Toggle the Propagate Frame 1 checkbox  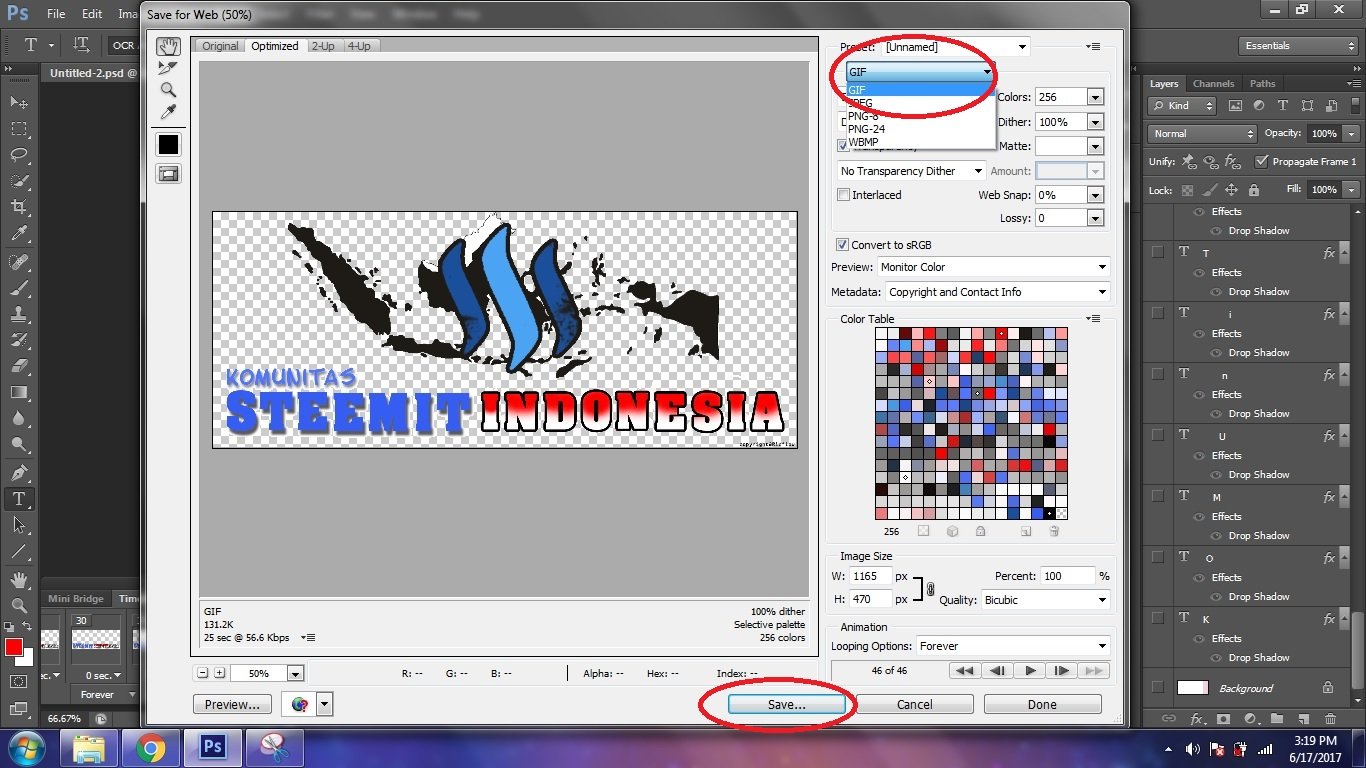[1262, 161]
